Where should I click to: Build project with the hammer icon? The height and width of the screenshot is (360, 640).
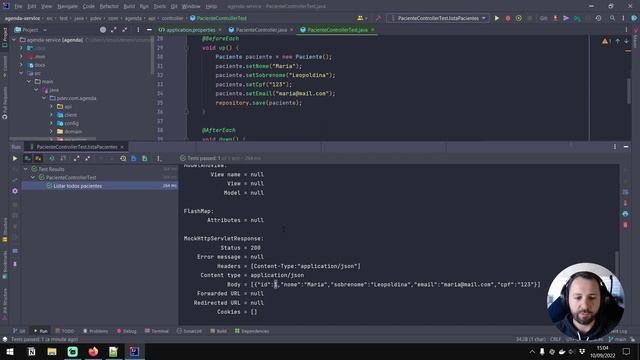pyautogui.click(x=378, y=18)
